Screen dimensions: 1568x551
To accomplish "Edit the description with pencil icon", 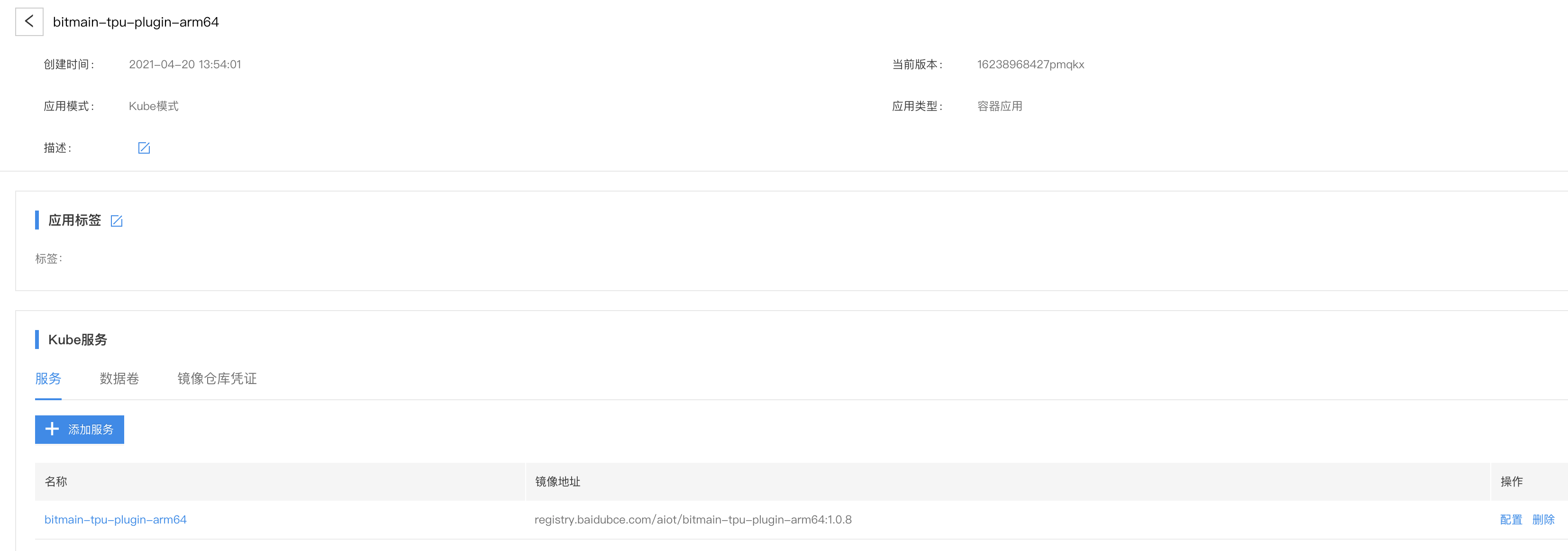I will tap(144, 148).
